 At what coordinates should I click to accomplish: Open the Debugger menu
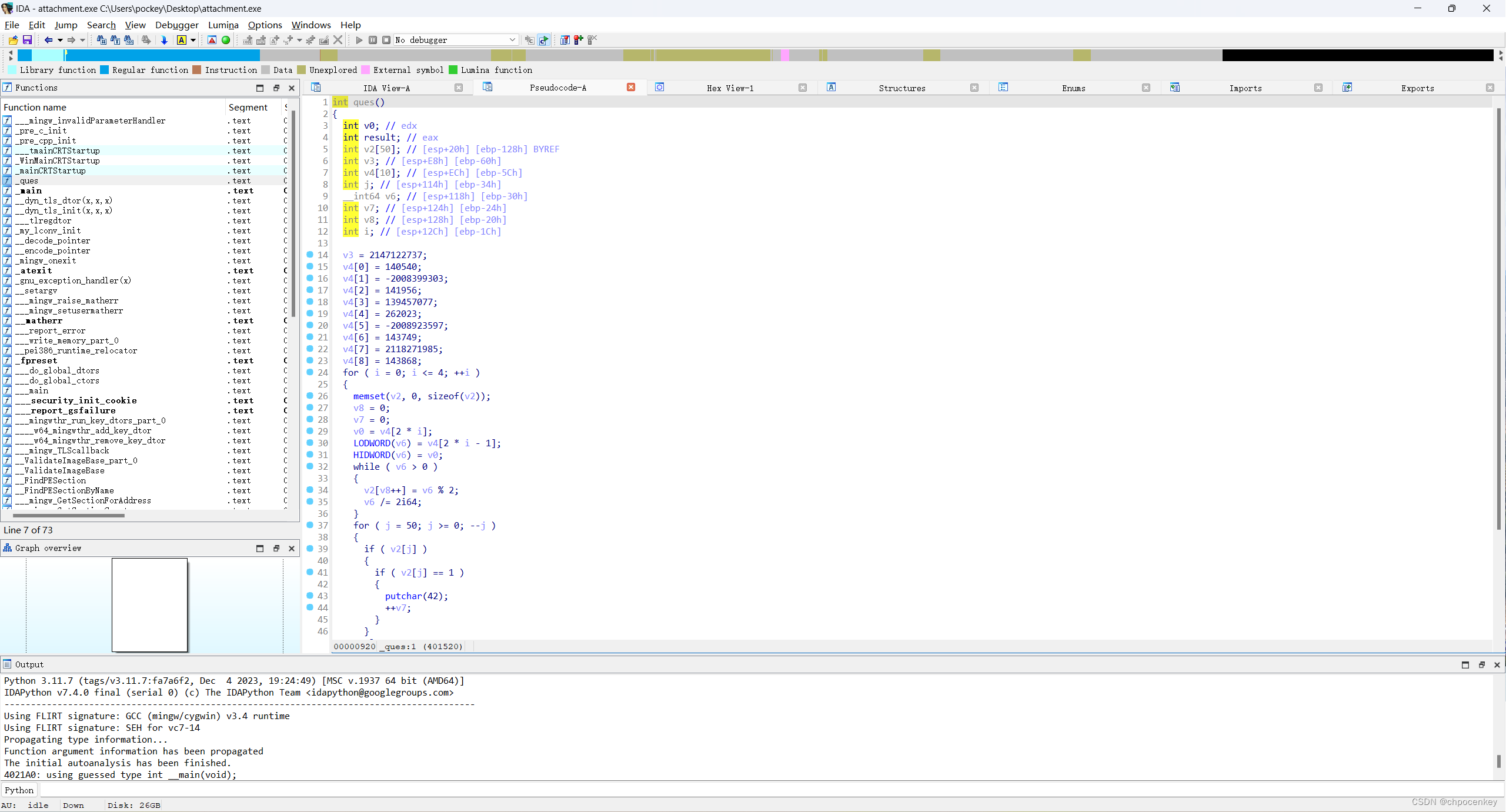177,25
